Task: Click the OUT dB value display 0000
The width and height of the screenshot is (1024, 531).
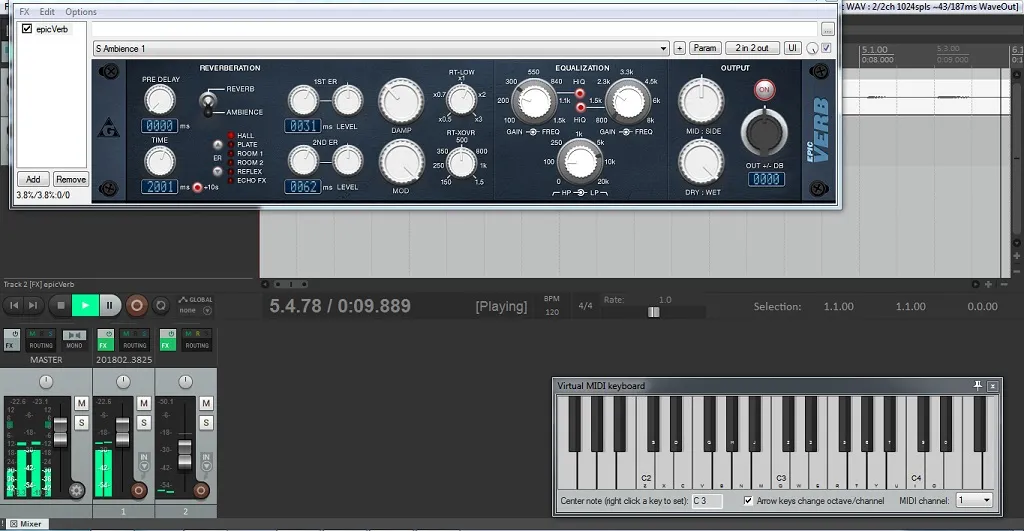Action: click(765, 179)
